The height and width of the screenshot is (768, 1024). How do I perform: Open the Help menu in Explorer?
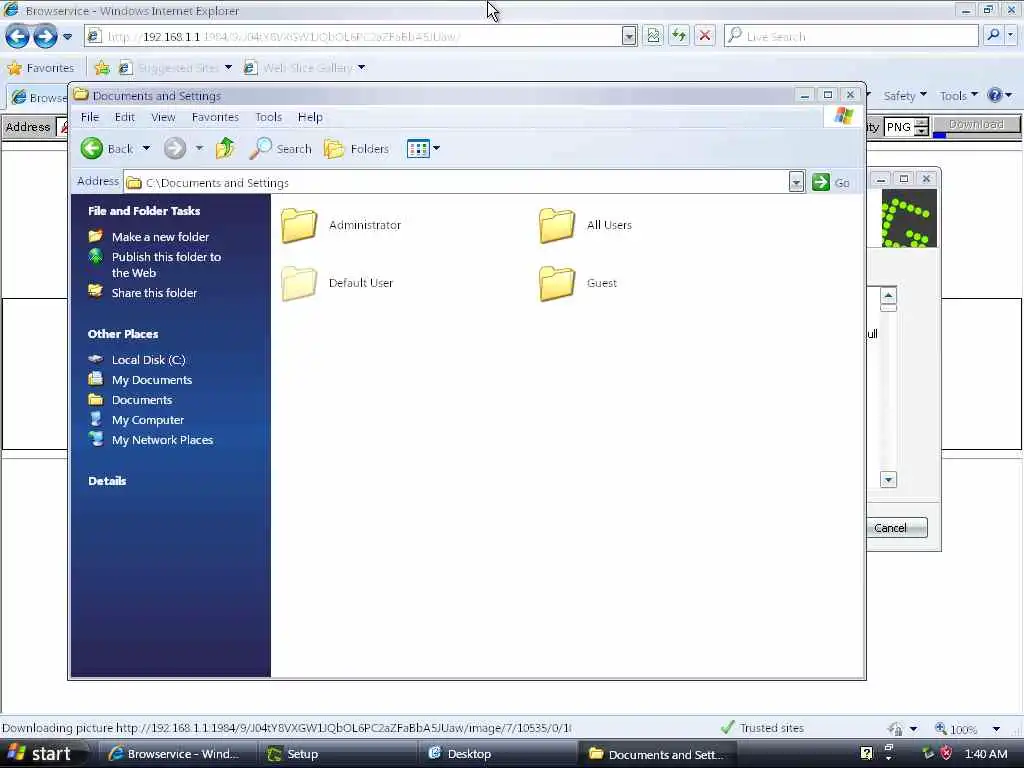(x=310, y=117)
